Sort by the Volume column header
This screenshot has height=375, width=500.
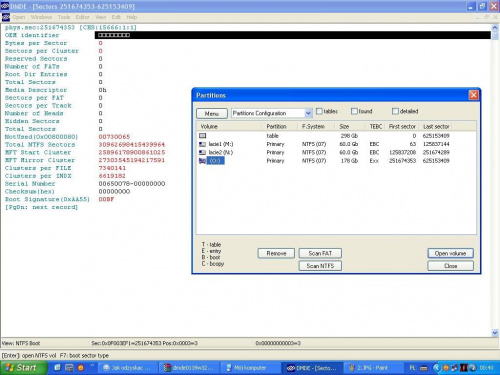coord(229,126)
